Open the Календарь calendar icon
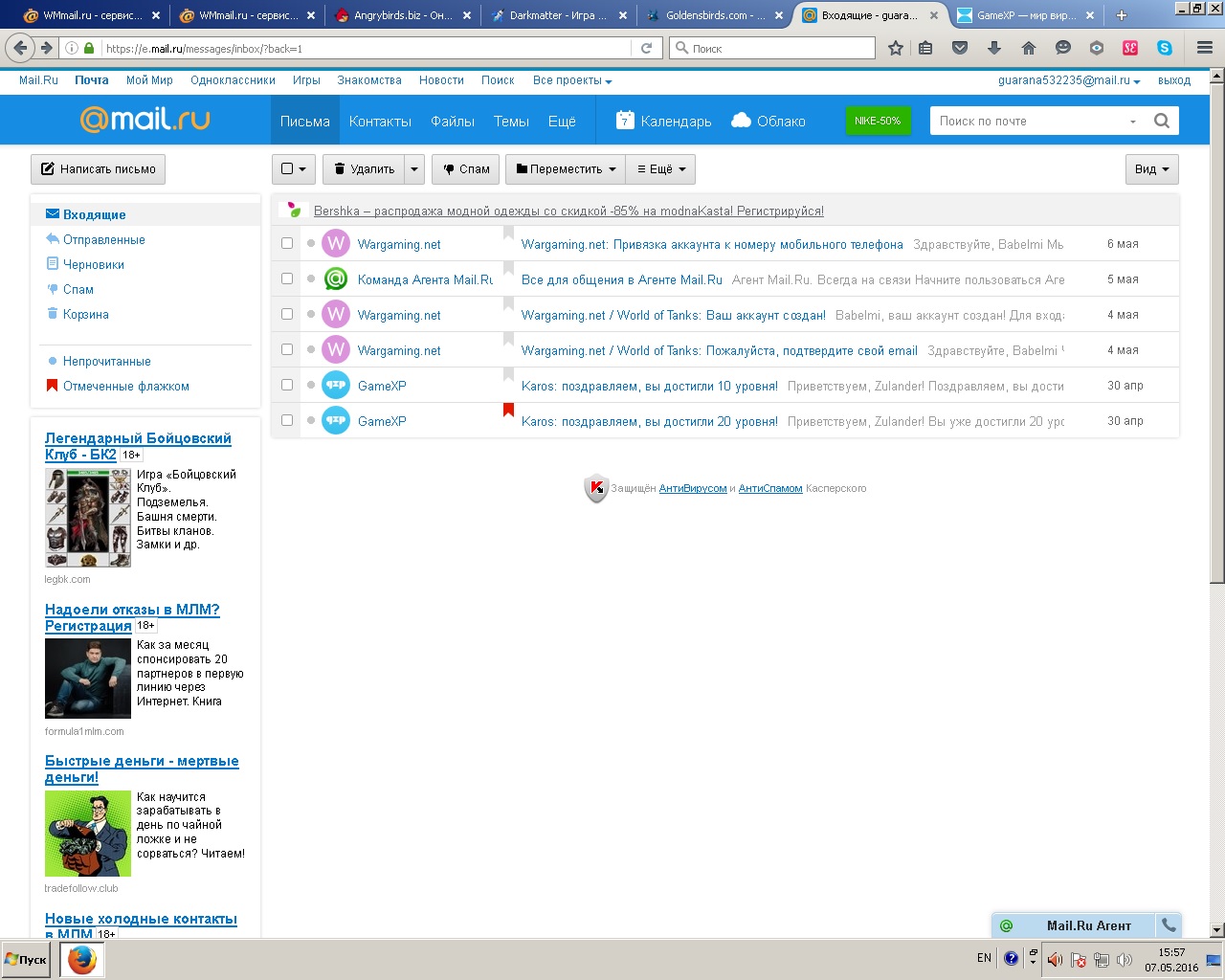1225x980 pixels. (x=625, y=120)
